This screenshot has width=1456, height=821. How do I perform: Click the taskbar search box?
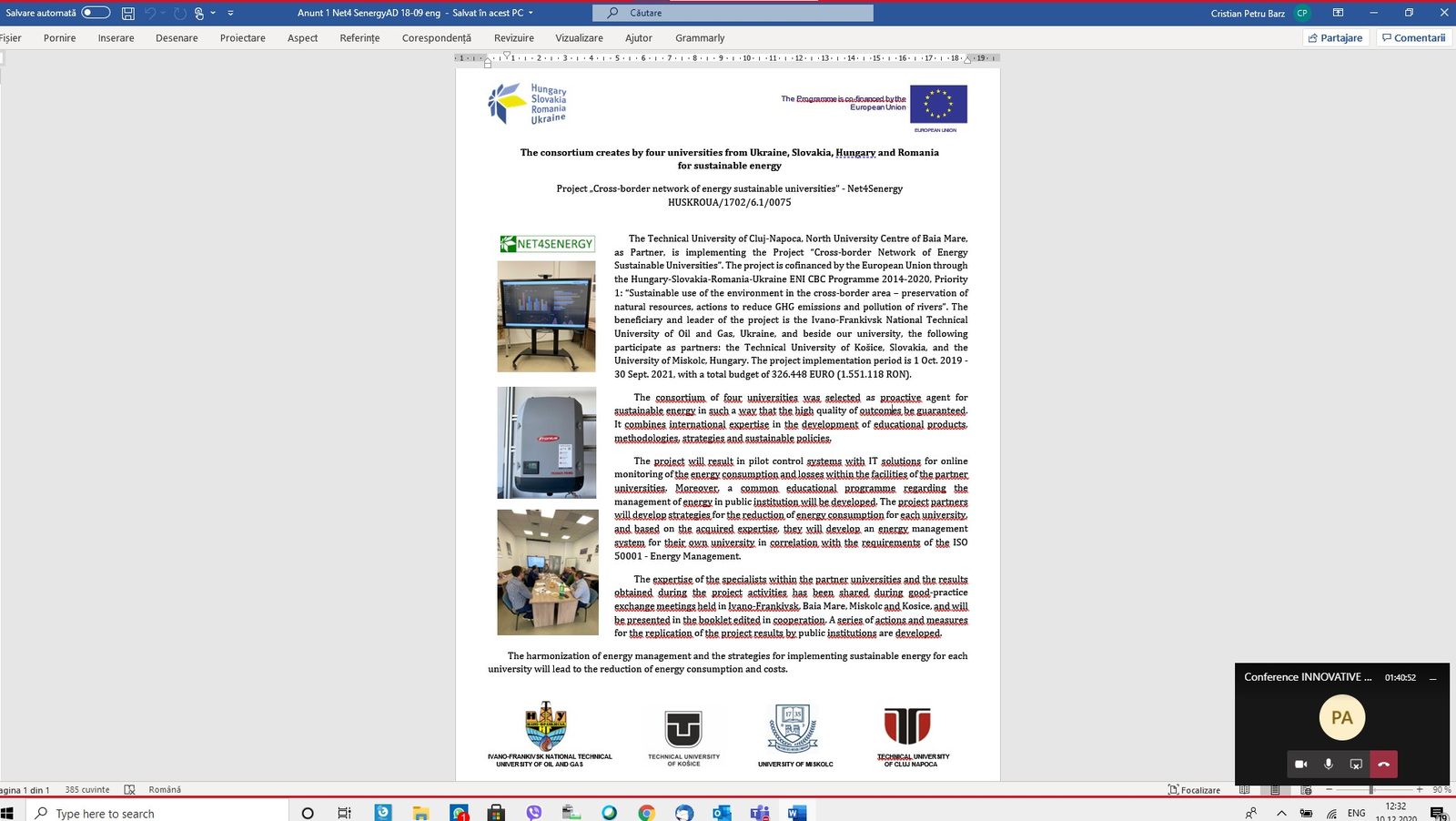157,813
